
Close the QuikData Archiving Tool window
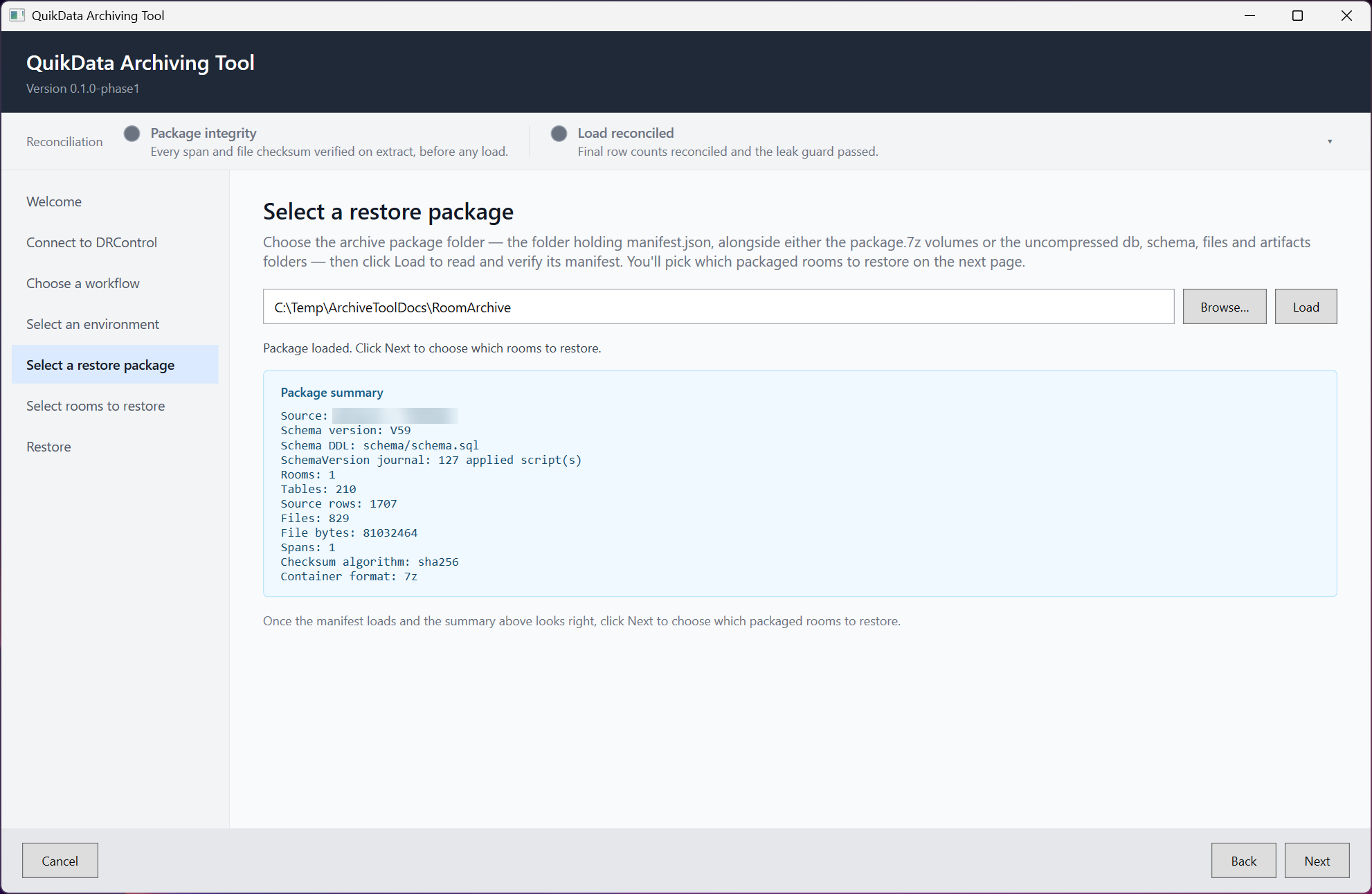point(1346,15)
